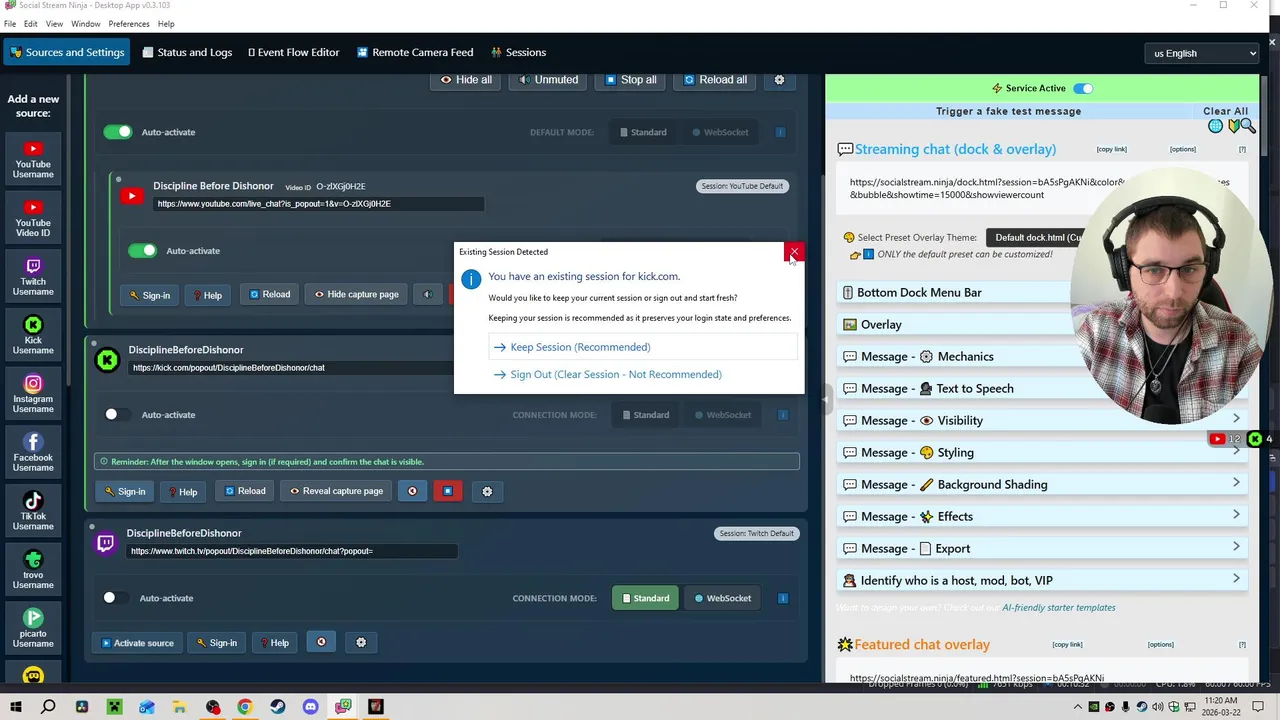Expand the Bottom Dock Menu Bar section
The width and height of the screenshot is (1280, 720).
(1041, 292)
